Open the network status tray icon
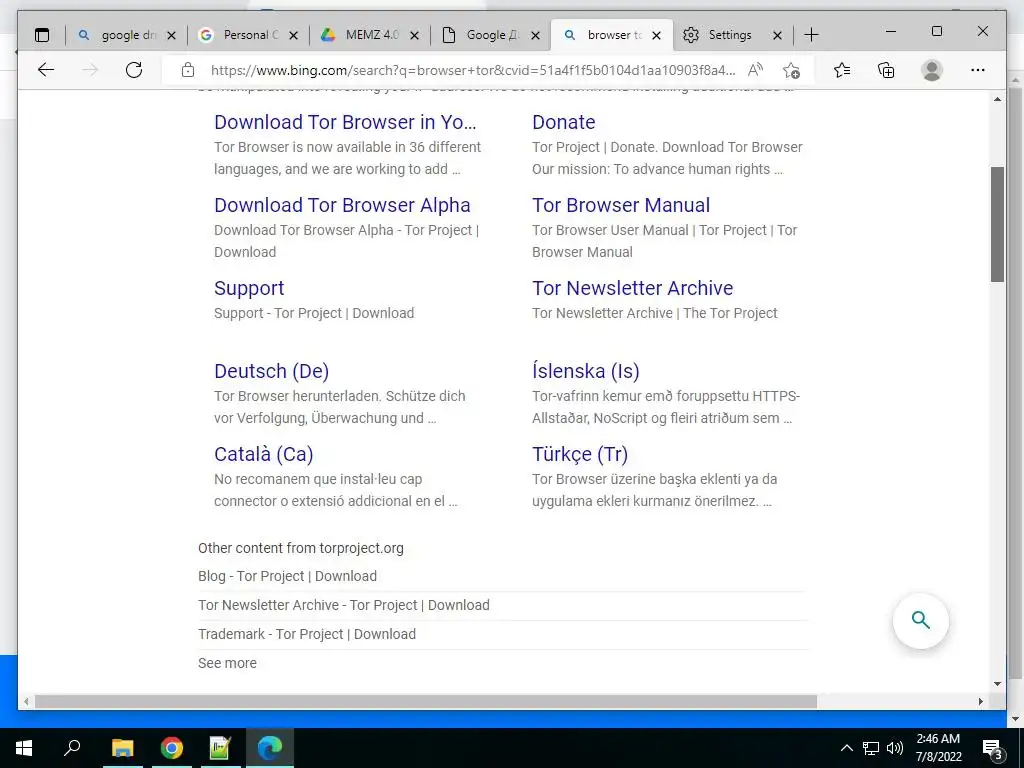Viewport: 1024px width, 768px height. (871, 748)
